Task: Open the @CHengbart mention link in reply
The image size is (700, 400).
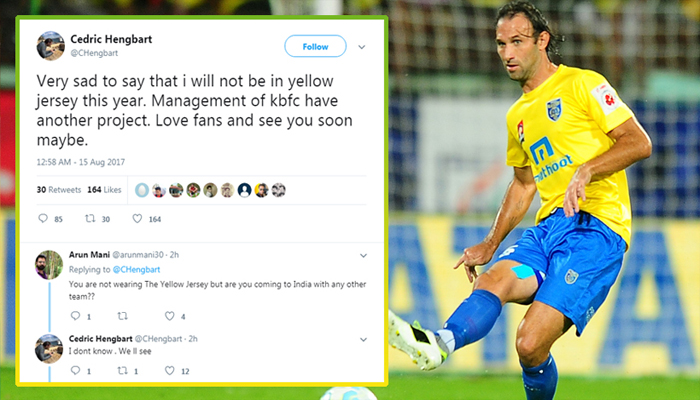Action: pos(136,269)
